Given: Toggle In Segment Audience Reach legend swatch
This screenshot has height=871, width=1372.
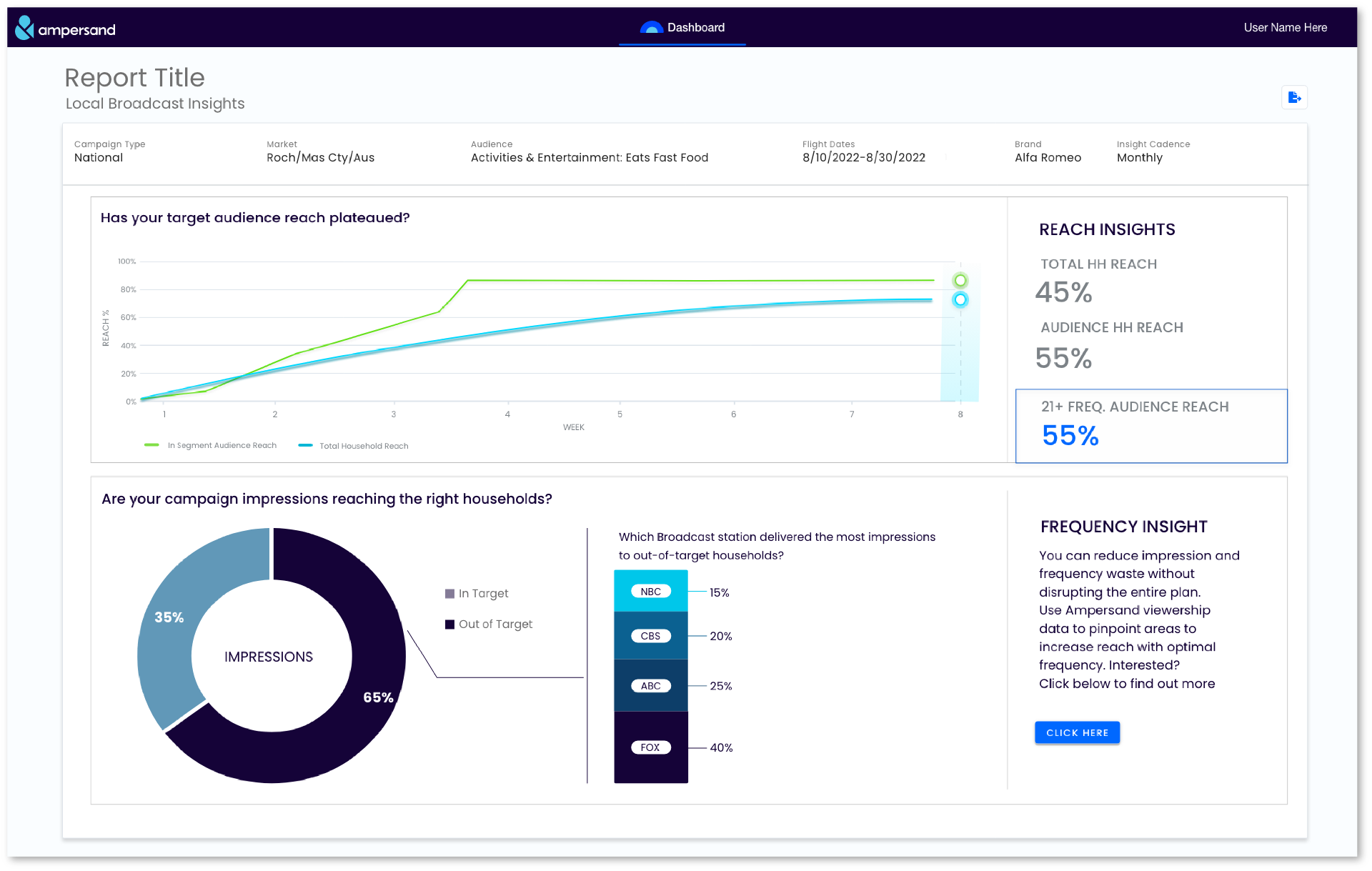Looking at the screenshot, I should [151, 445].
